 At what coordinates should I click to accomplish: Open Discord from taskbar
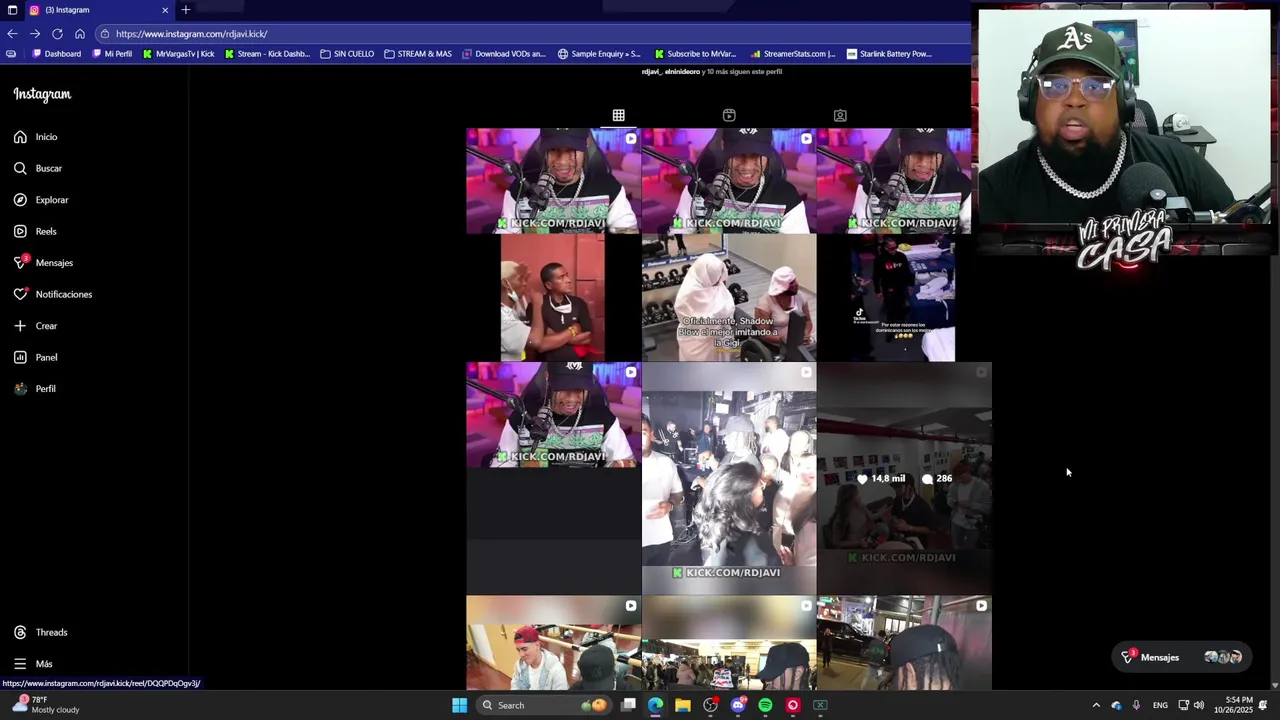point(738,705)
